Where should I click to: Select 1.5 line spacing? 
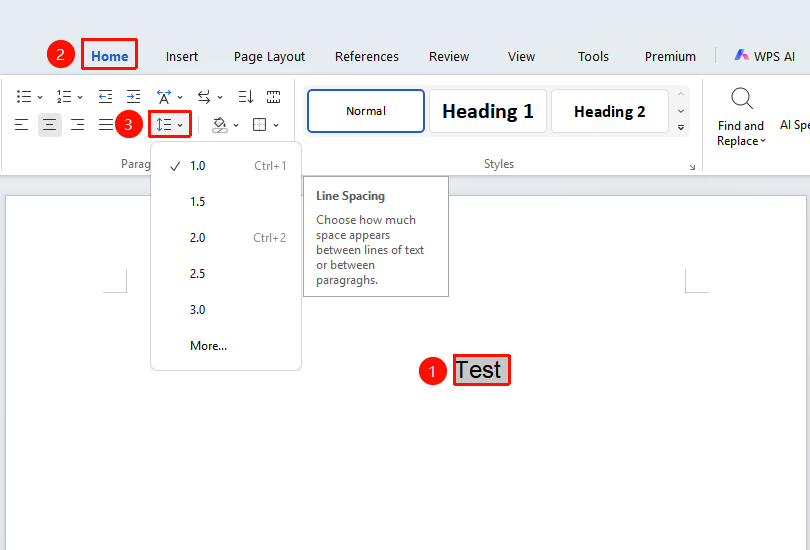(x=226, y=202)
